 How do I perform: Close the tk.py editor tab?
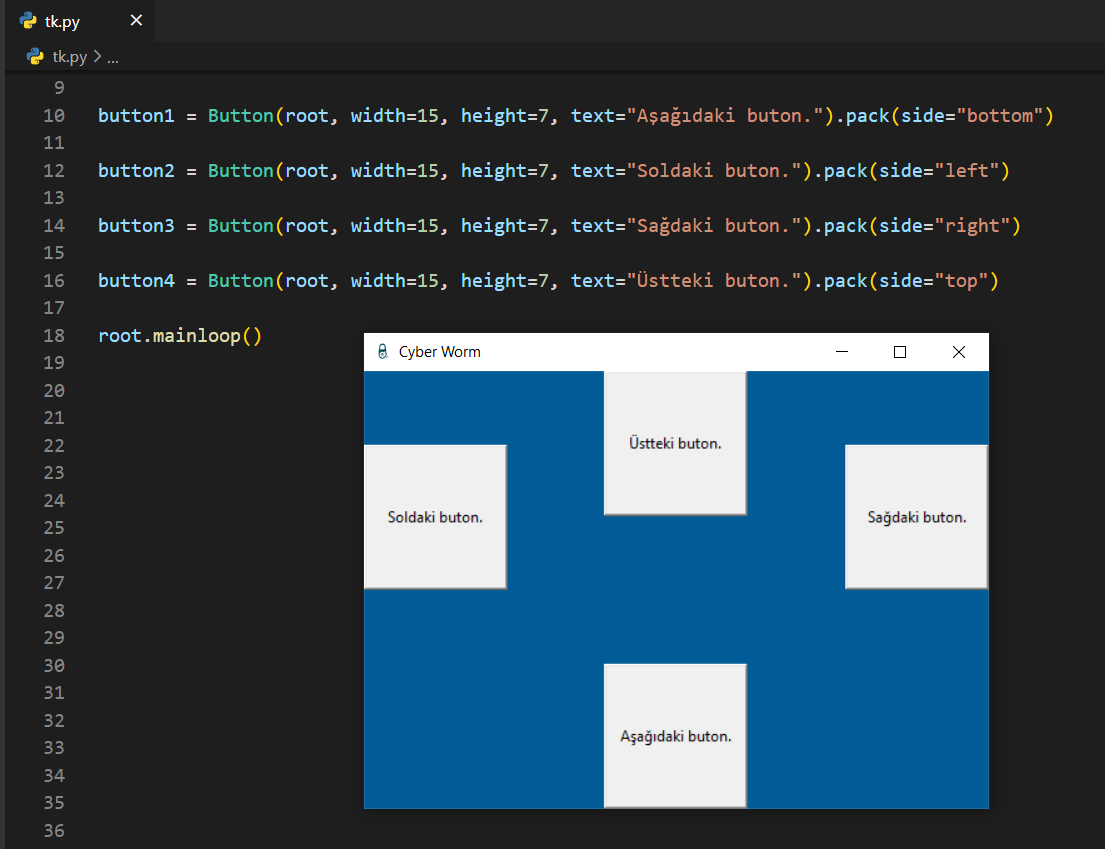136,21
